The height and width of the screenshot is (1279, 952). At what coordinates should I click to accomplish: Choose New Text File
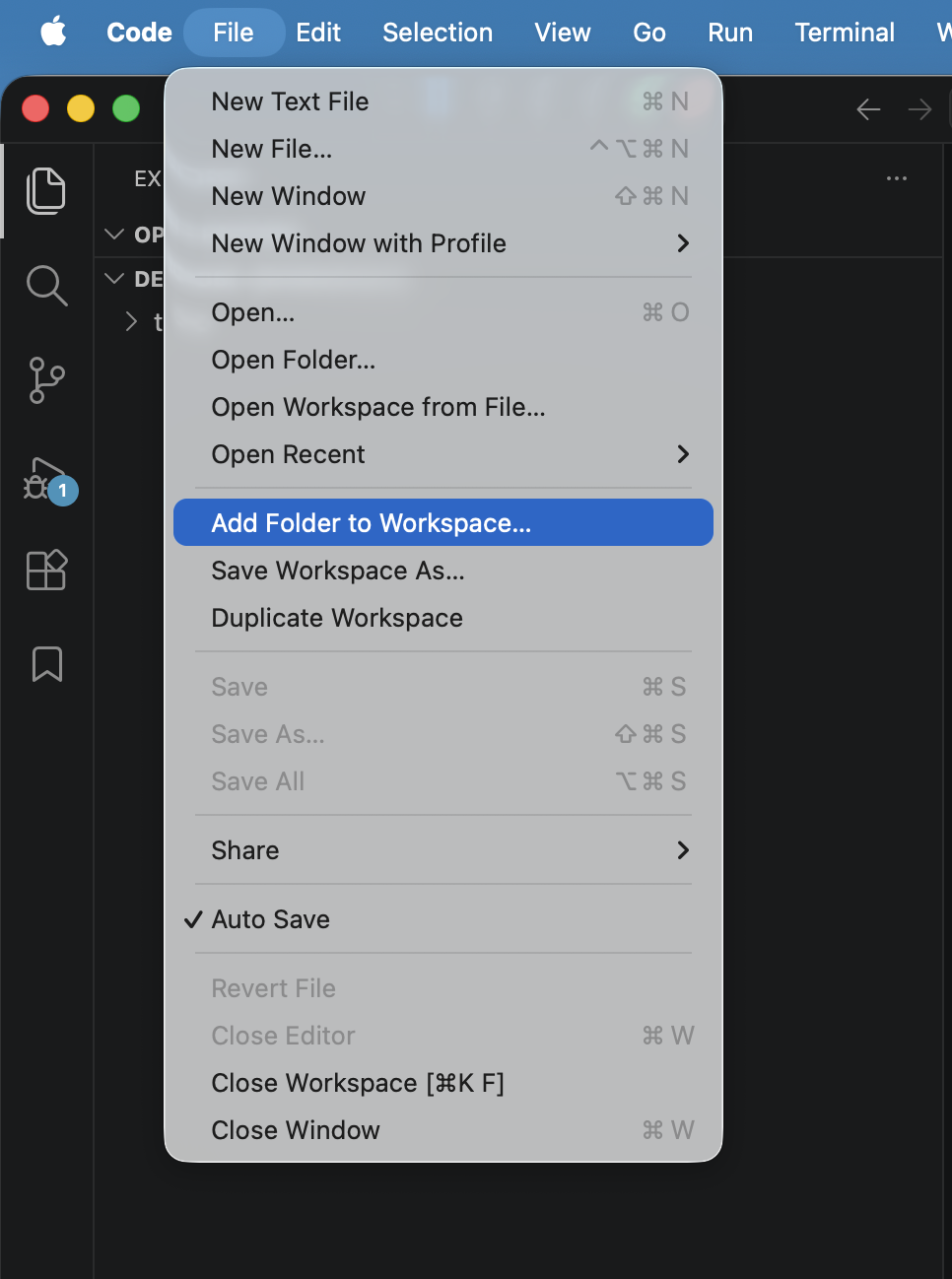tap(442, 101)
